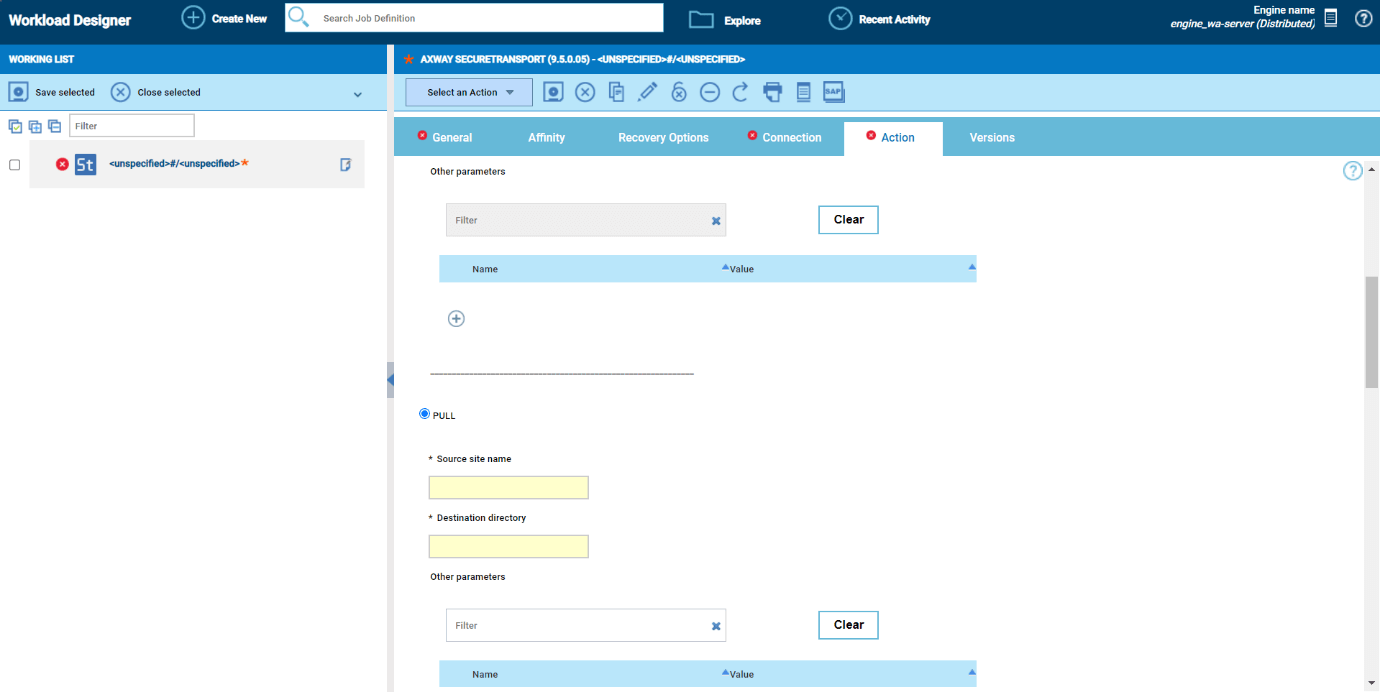1380x692 pixels.
Task: Switch to the Recovery Options tab
Action: tap(663, 138)
